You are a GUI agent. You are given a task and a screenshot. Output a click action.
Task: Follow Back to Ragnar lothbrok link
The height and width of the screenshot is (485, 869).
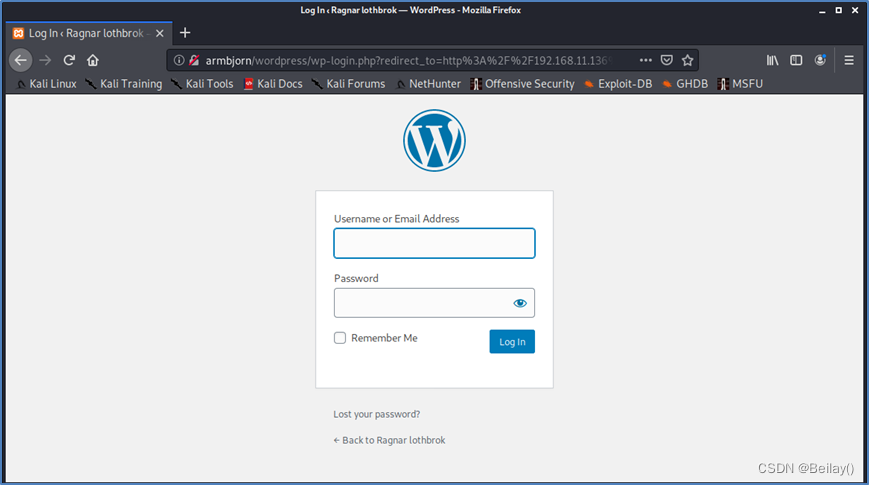(389, 440)
